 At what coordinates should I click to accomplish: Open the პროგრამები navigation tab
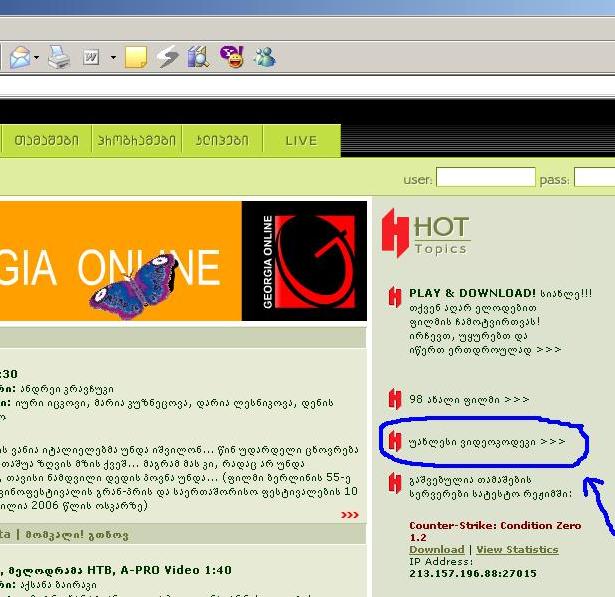[x=136, y=140]
